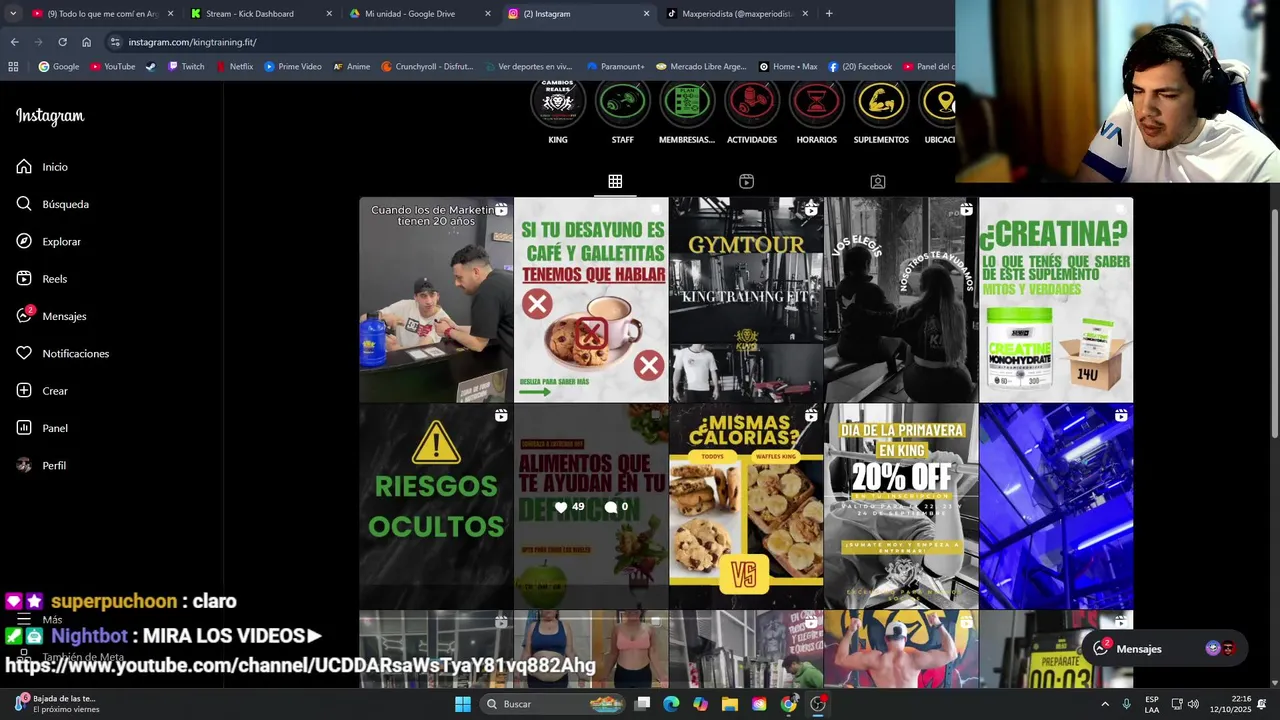Screen dimensions: 1280x720
Task: Click the Crear plus icon
Action: [x=24, y=391]
